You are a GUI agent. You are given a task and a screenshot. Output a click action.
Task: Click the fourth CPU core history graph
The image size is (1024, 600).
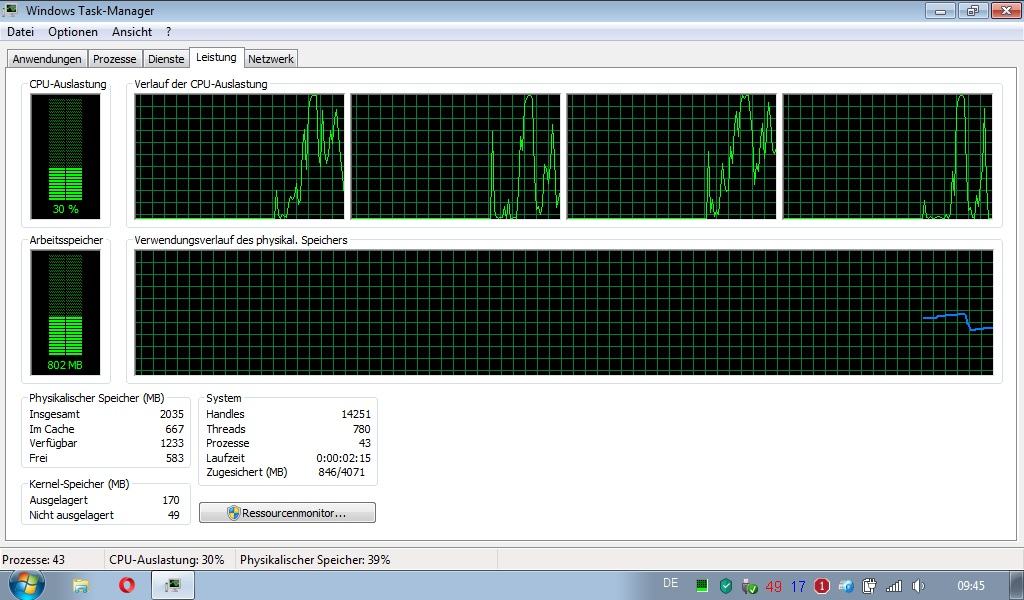click(x=888, y=156)
